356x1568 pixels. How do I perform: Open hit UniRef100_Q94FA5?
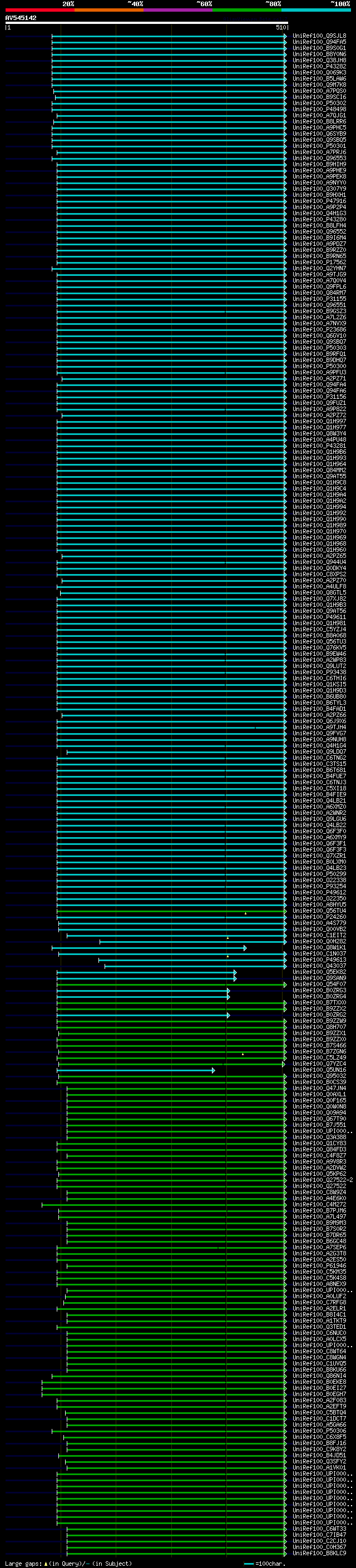(x=319, y=42)
